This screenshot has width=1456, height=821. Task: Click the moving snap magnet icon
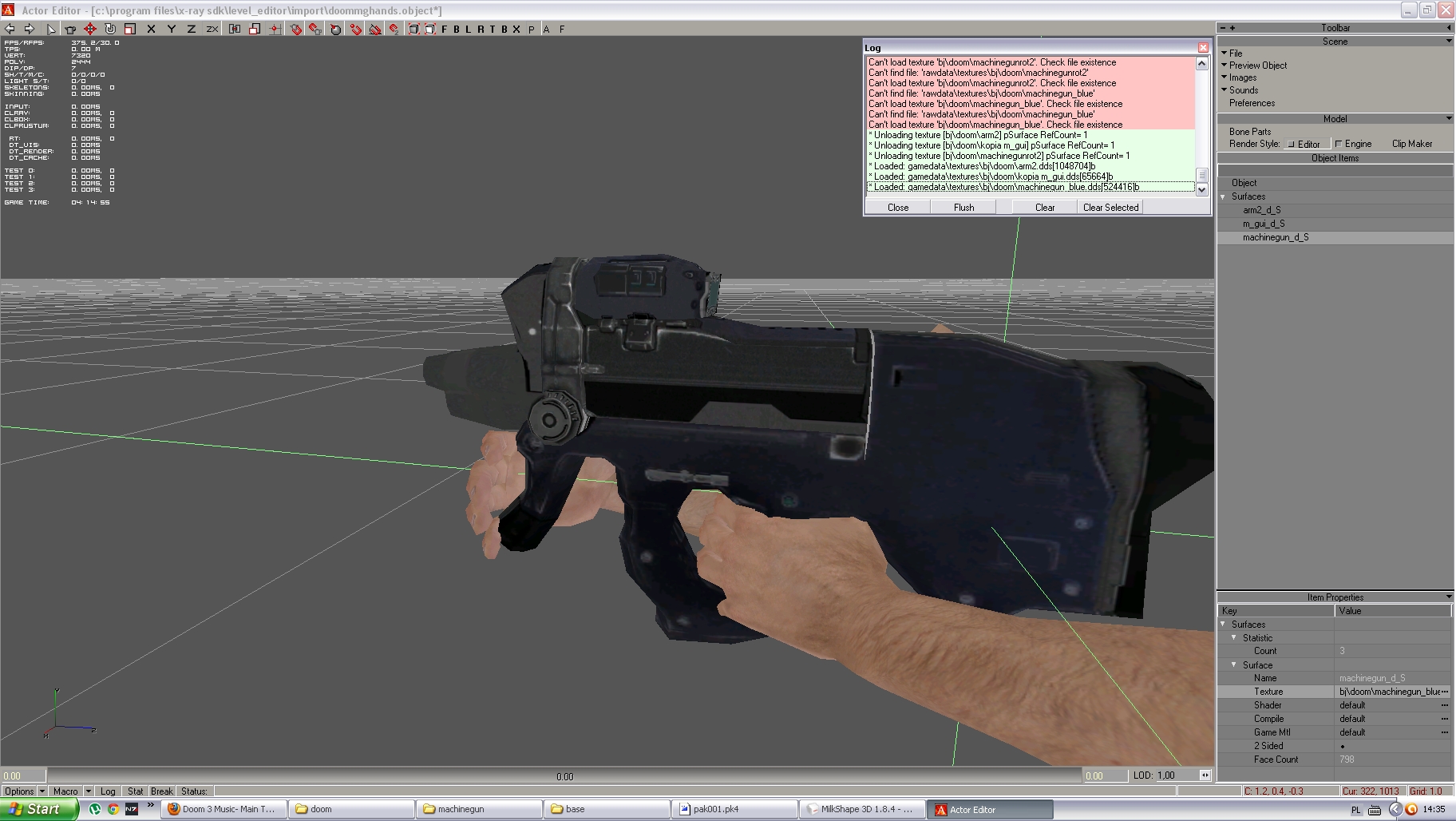[x=355, y=29]
